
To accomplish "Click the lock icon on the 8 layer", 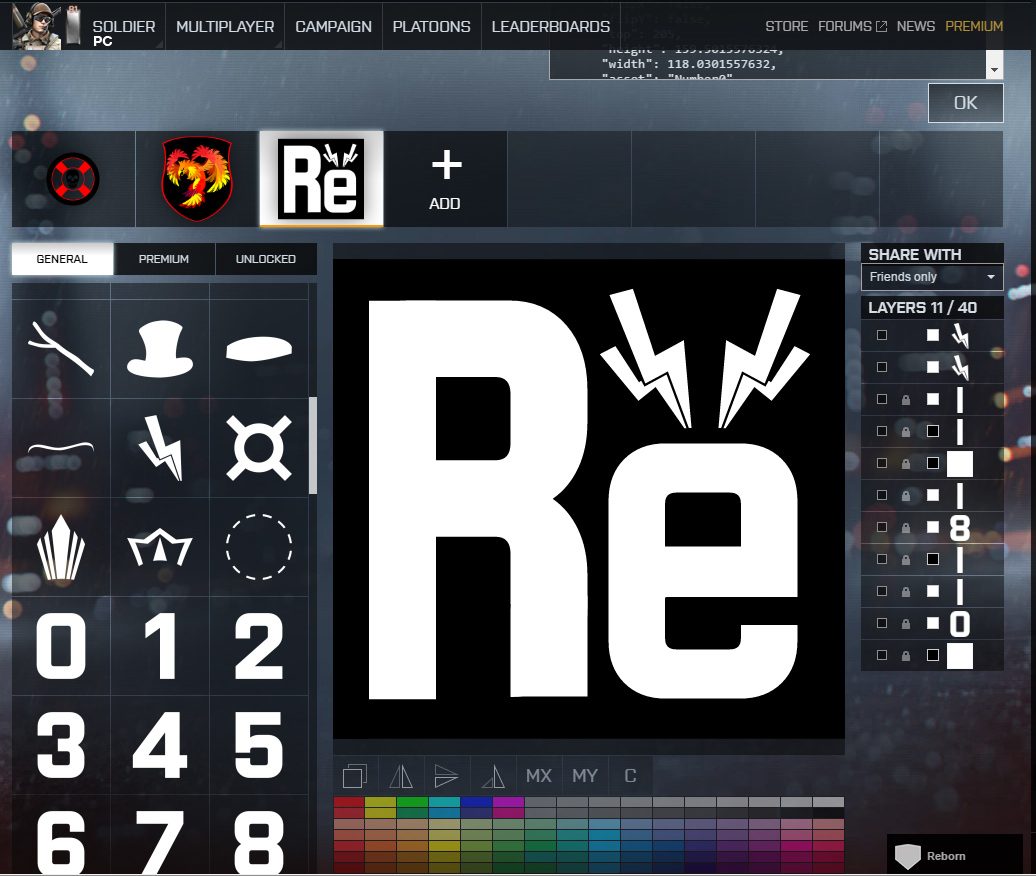I will pos(906,528).
